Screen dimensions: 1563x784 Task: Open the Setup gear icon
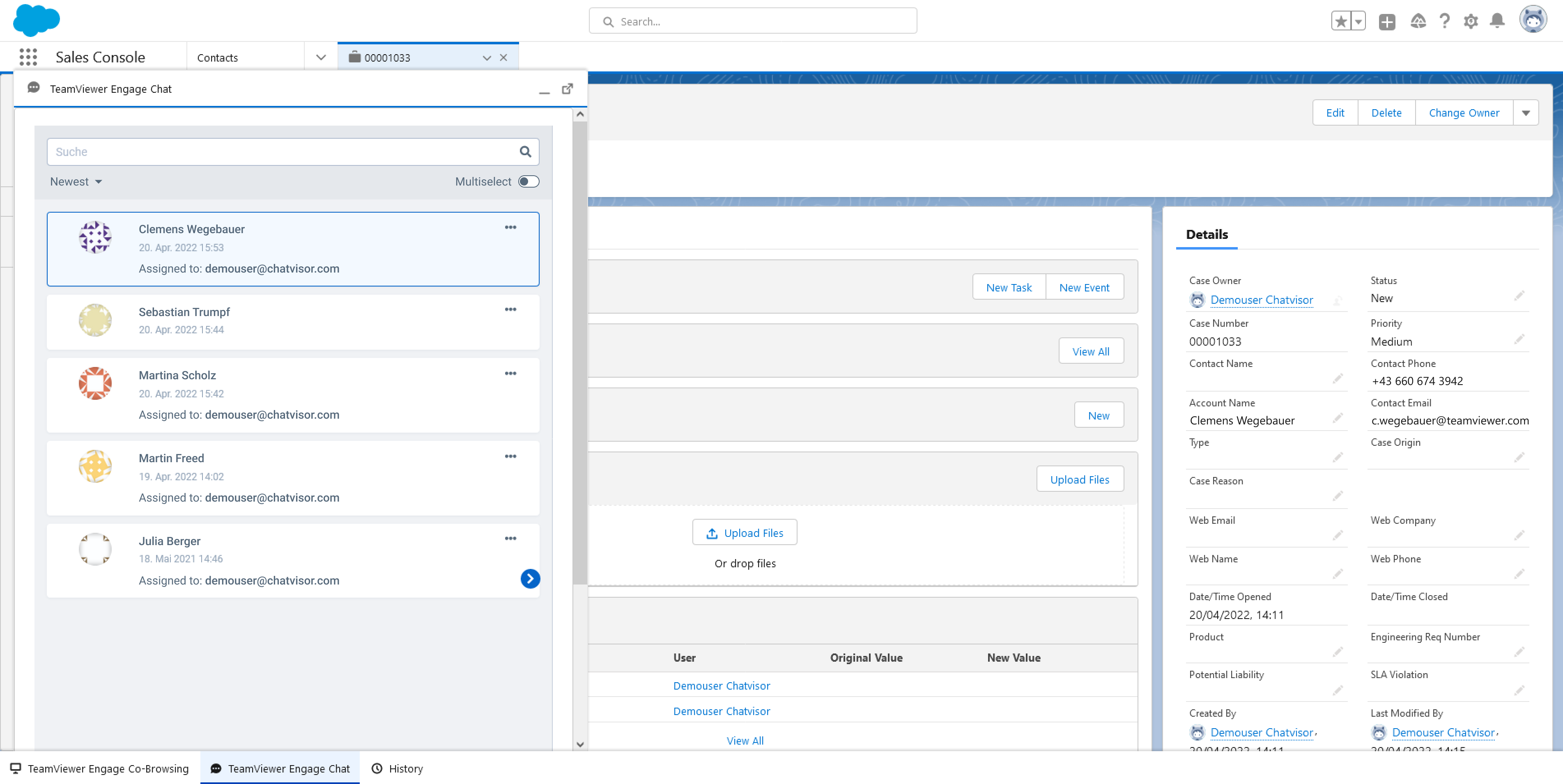(1471, 21)
